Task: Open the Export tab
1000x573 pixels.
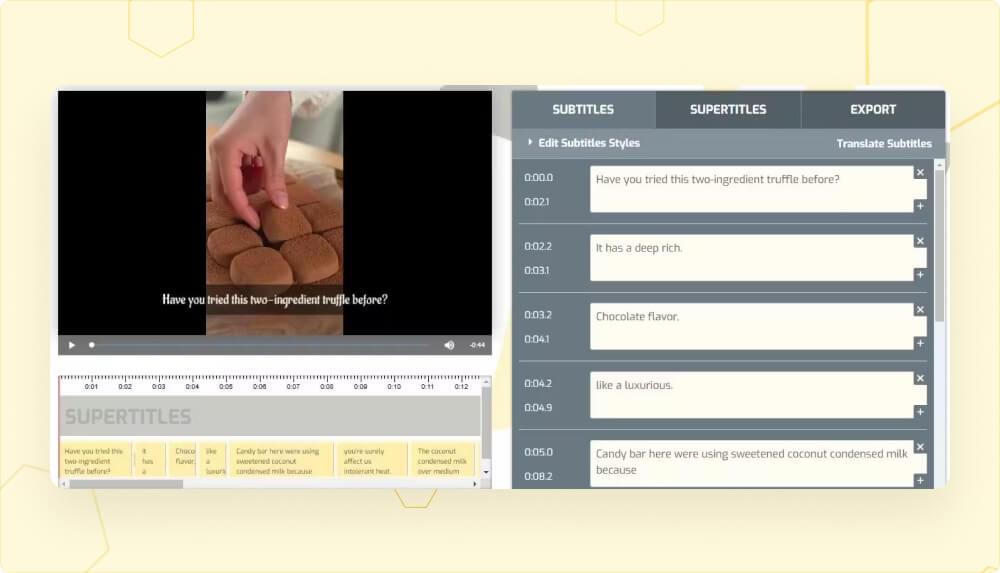Action: [x=873, y=109]
